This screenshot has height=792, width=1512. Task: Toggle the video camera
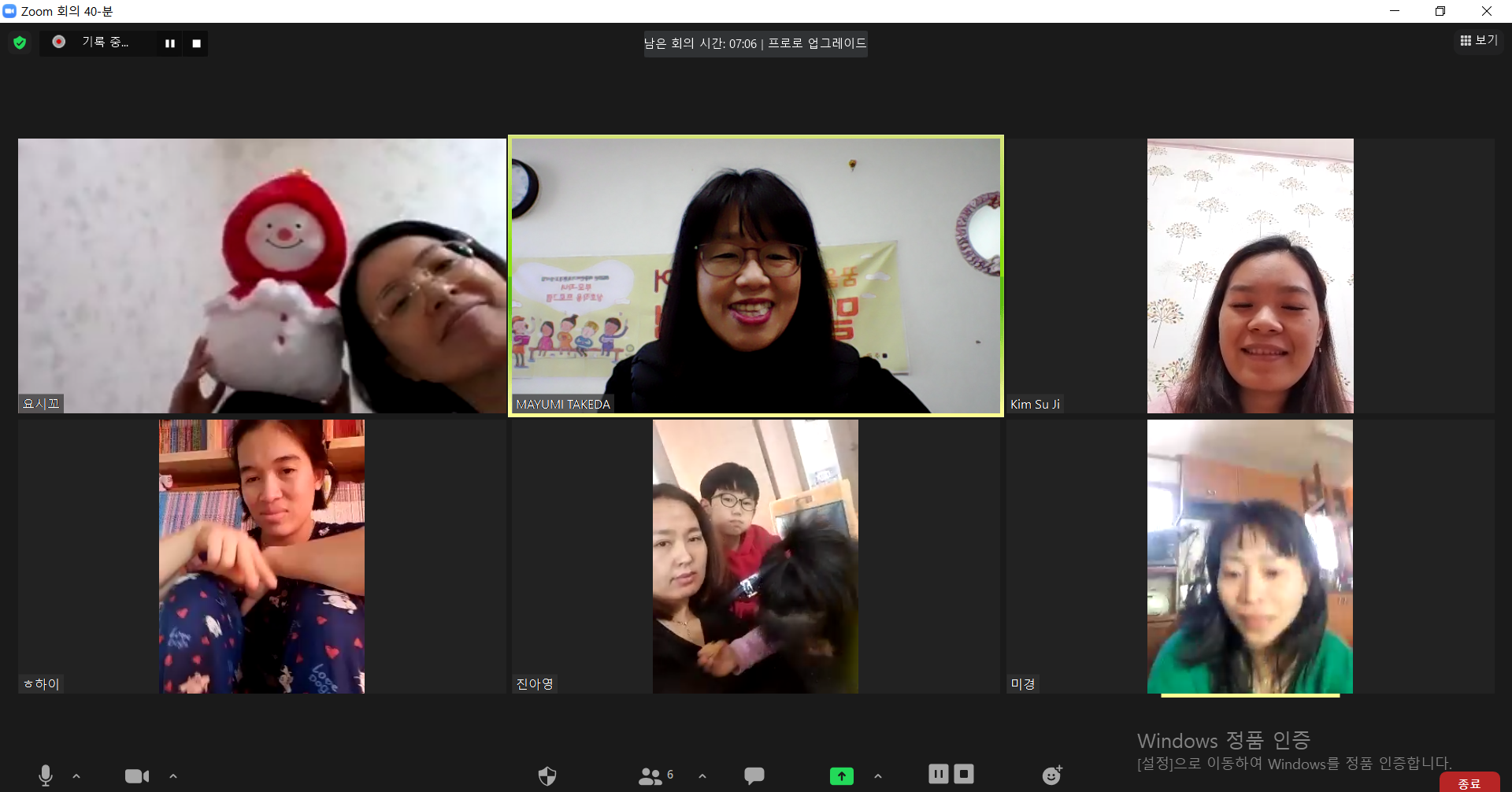click(x=137, y=776)
